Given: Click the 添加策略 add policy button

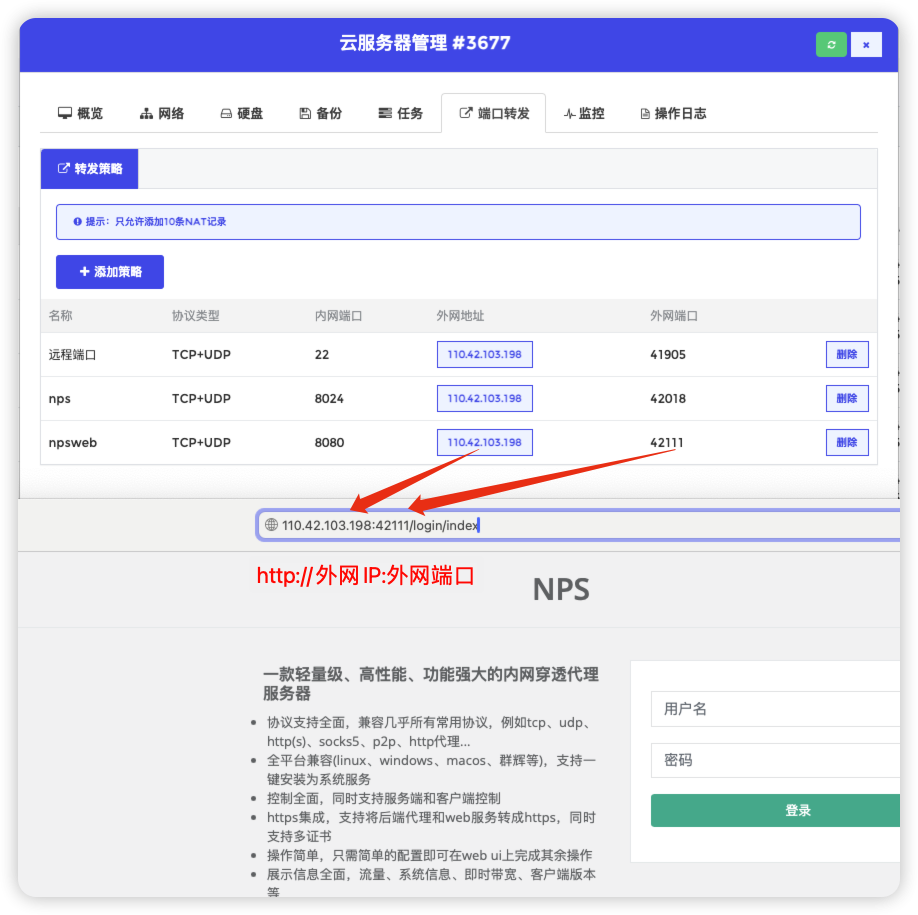Looking at the screenshot, I should tap(110, 272).
